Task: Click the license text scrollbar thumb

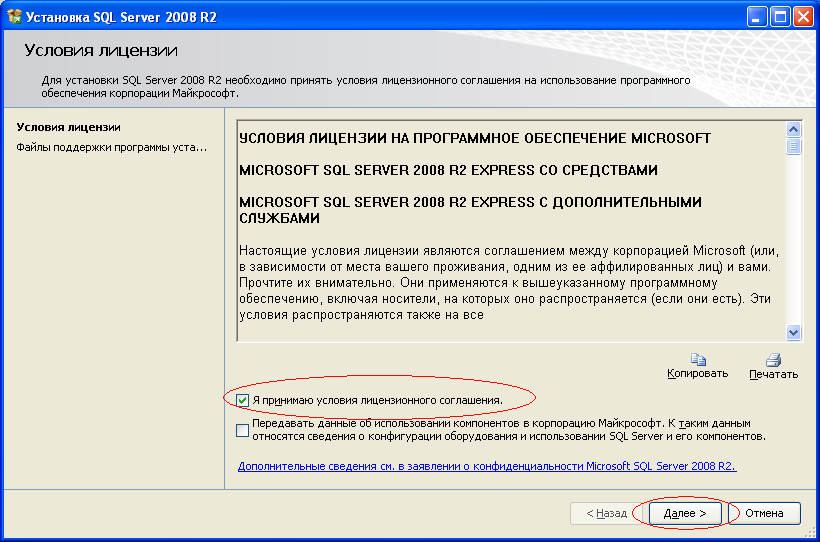Action: 793,146
